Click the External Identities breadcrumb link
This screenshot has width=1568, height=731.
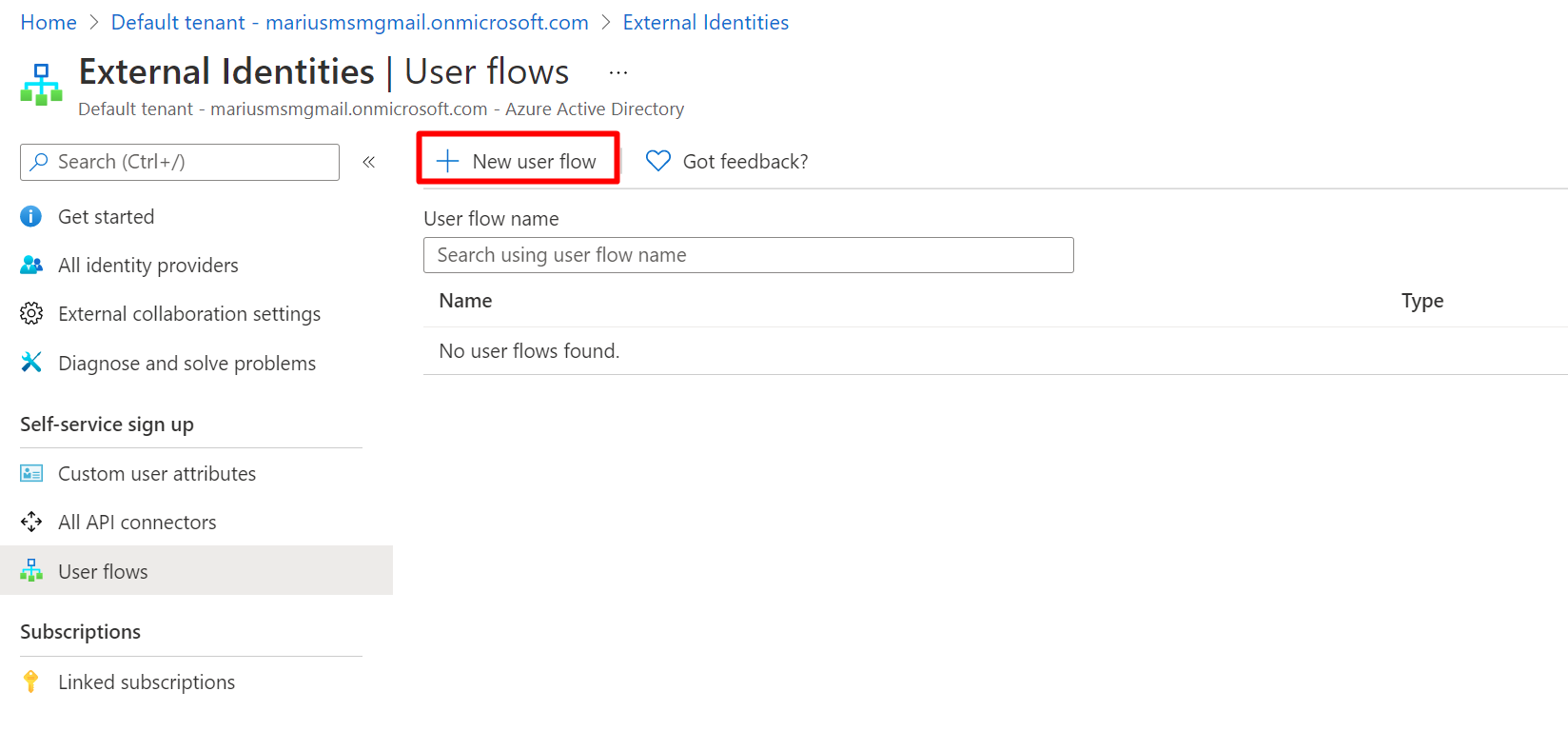(705, 22)
